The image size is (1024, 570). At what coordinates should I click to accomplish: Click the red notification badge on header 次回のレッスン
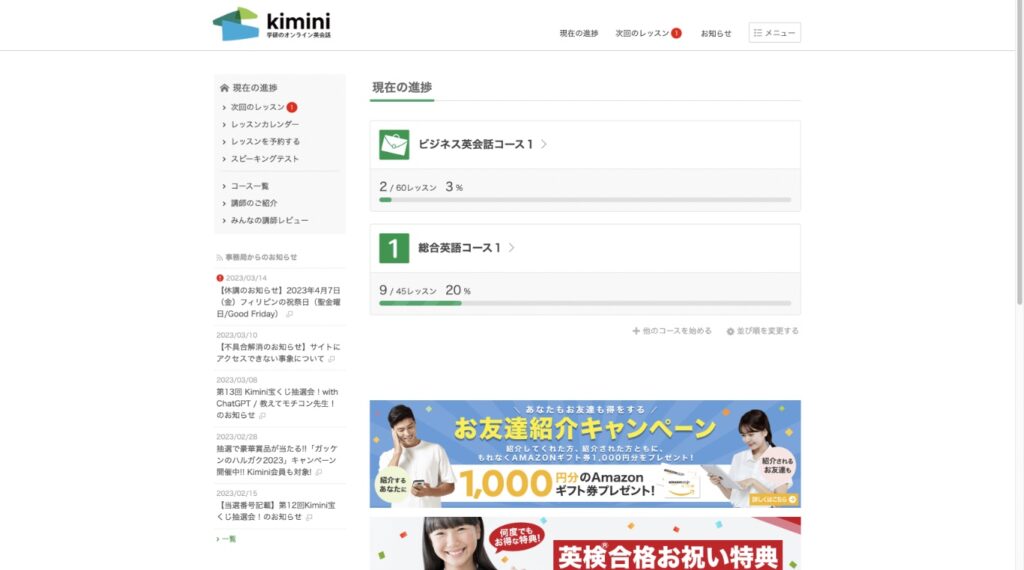676,33
